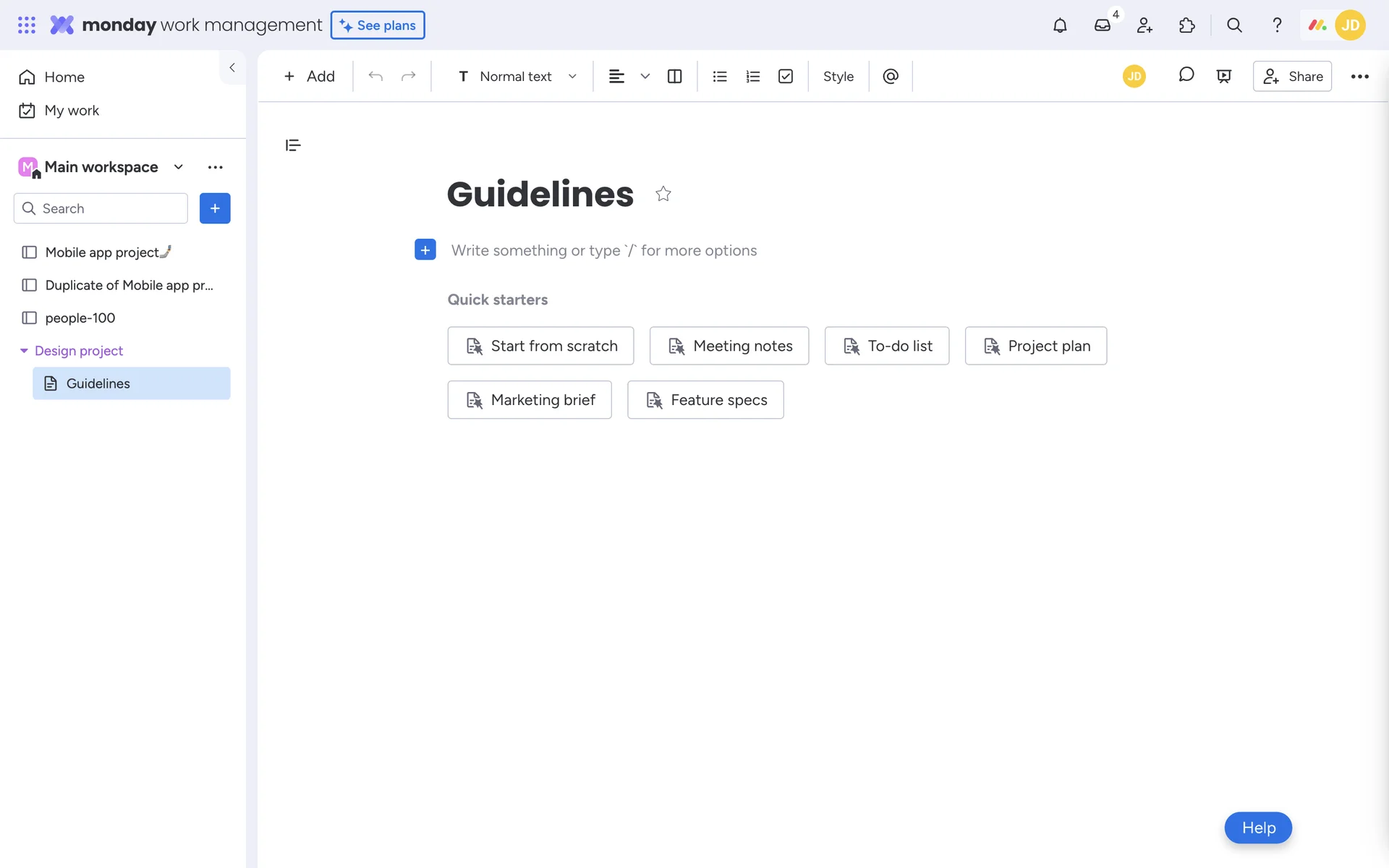Open the document comments icon
This screenshot has width=1389, height=868.
tap(1186, 75)
